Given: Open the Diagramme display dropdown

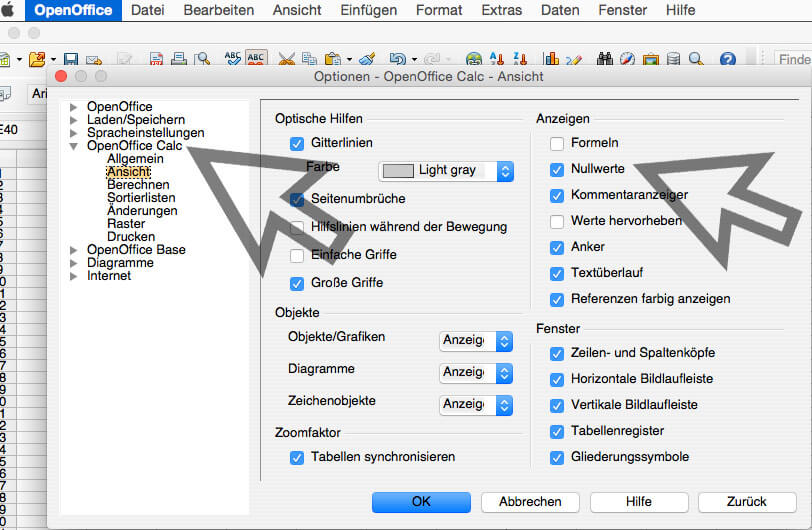Looking at the screenshot, I should tap(476, 373).
